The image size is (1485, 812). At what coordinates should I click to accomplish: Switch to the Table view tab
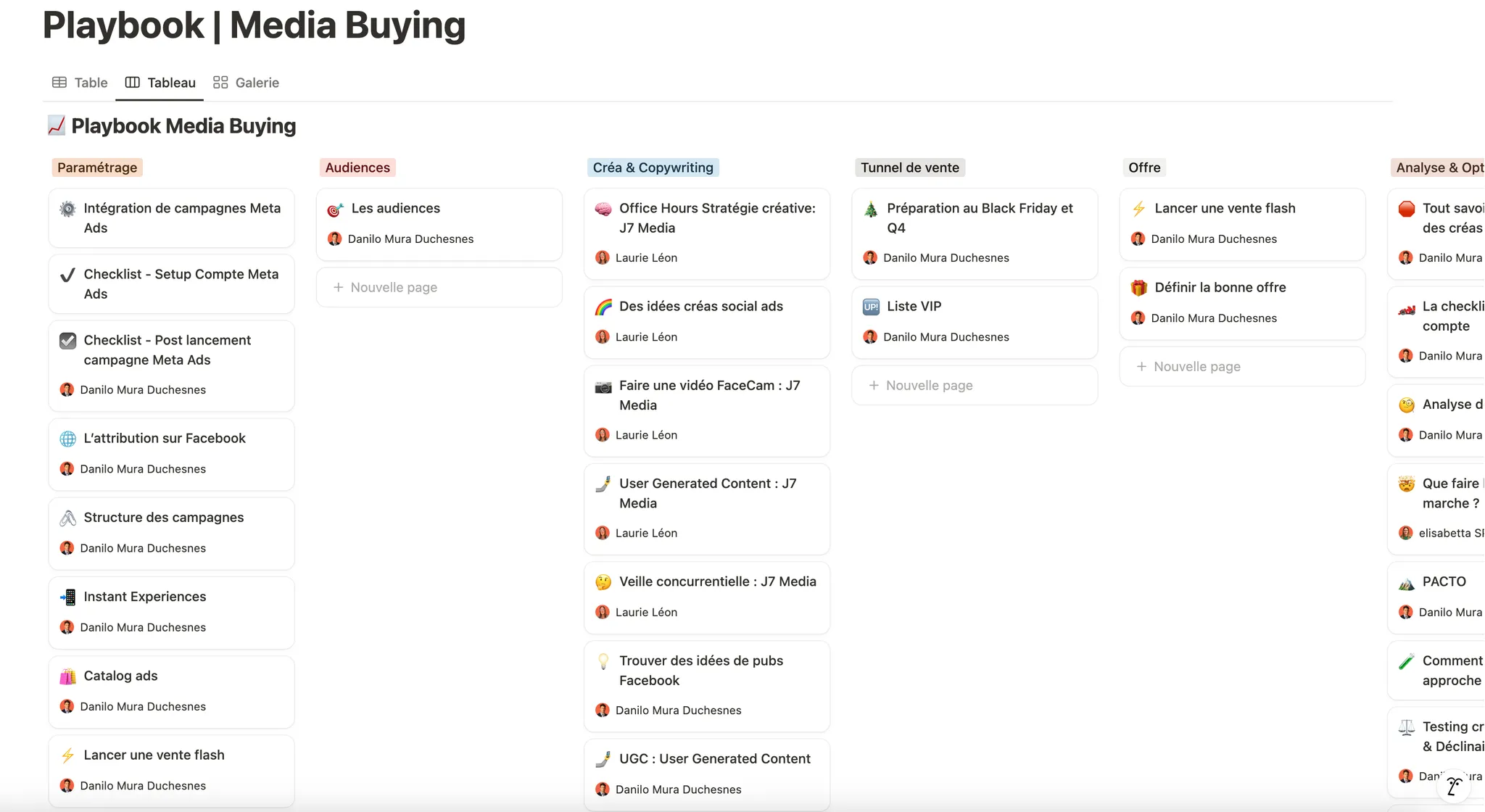pos(80,83)
